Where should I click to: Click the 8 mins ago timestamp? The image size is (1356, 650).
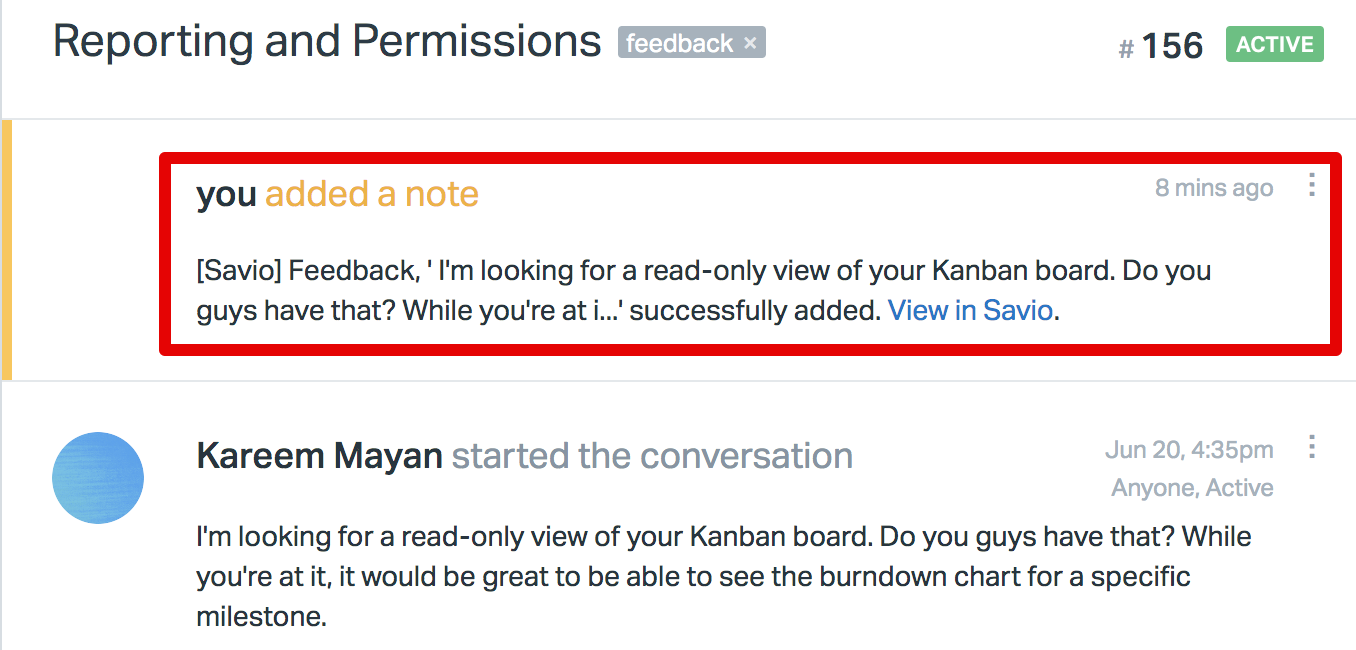(x=1214, y=188)
